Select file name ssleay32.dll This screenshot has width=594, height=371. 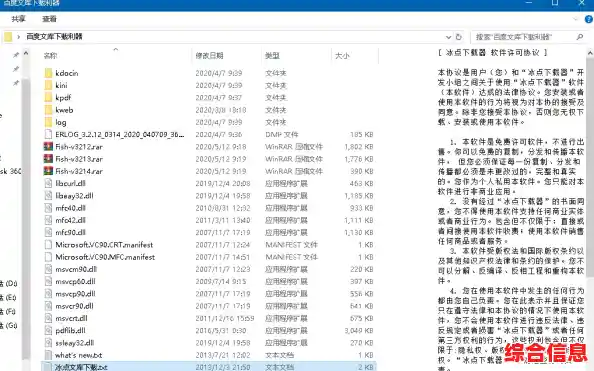click(x=75, y=343)
